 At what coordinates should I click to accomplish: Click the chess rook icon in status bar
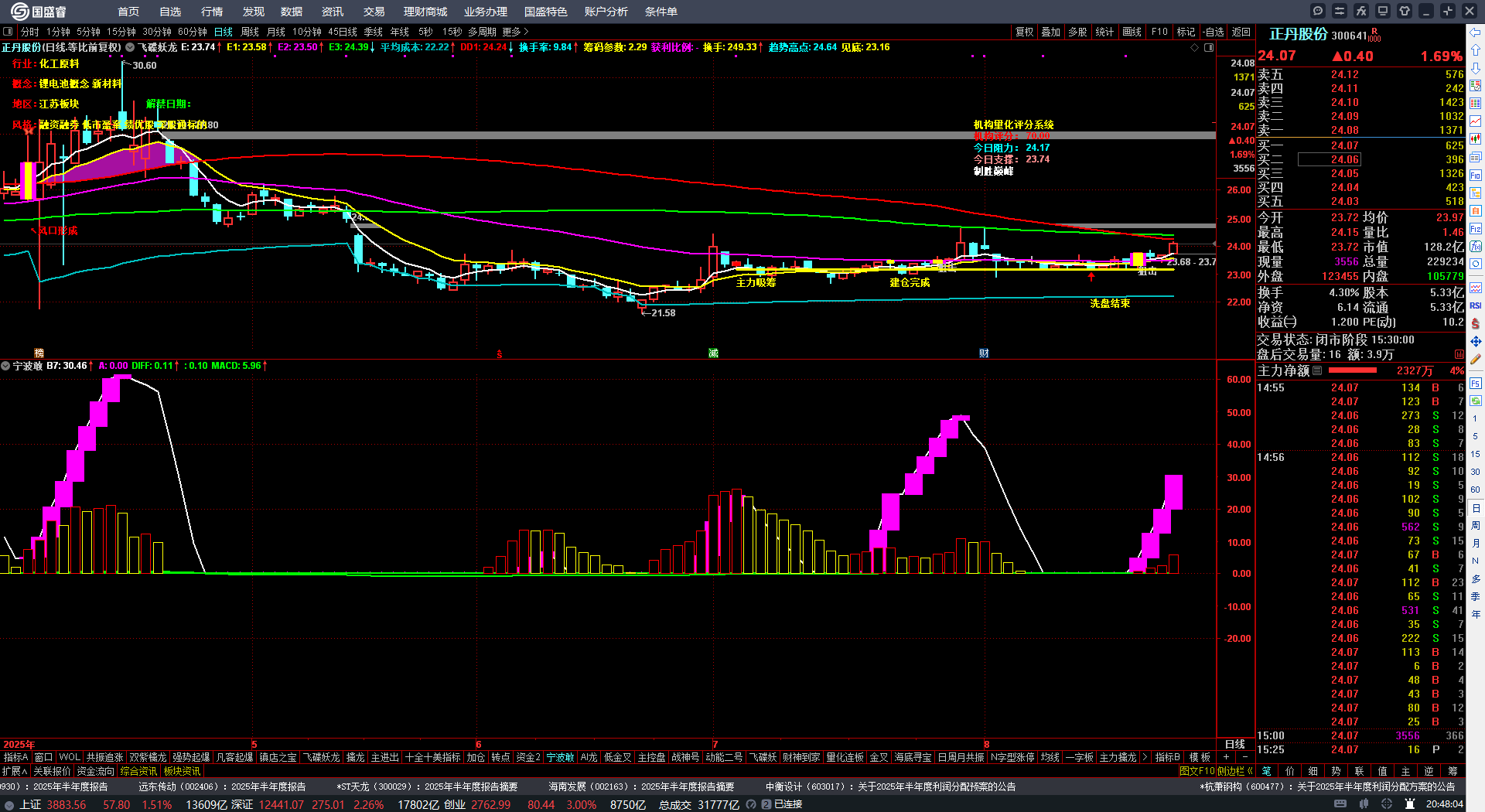tap(1409, 804)
